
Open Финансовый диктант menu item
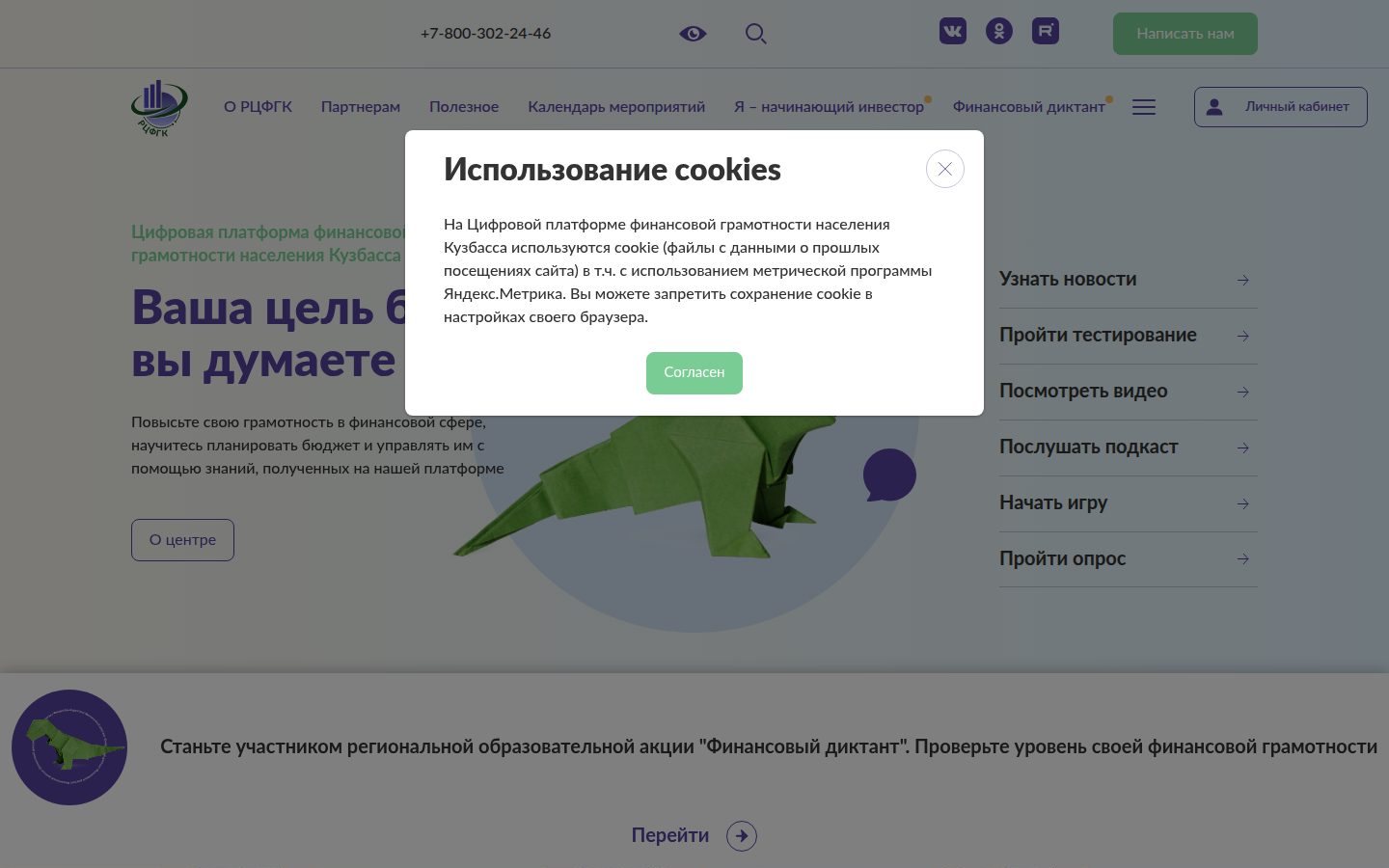1029,107
